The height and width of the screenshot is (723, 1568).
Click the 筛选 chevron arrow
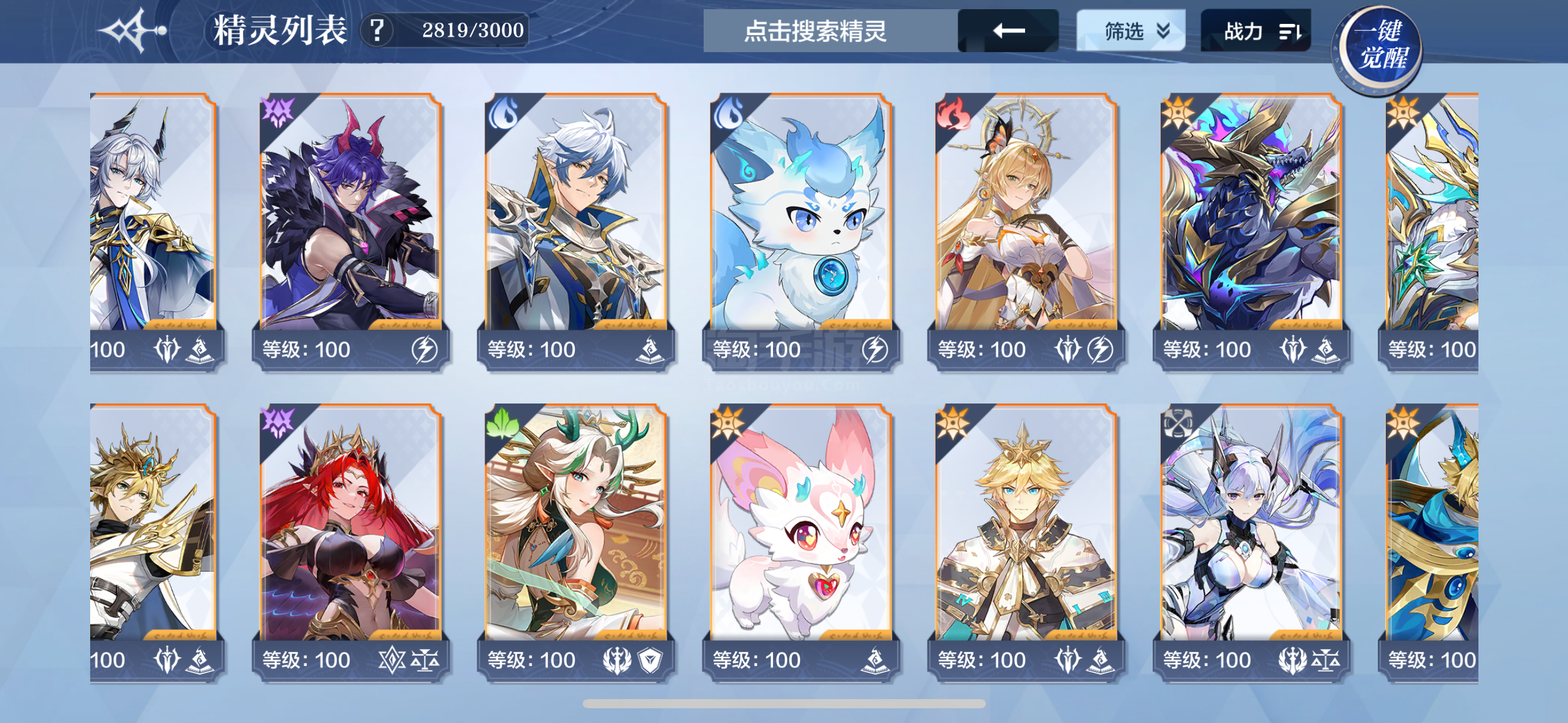coord(1163,31)
